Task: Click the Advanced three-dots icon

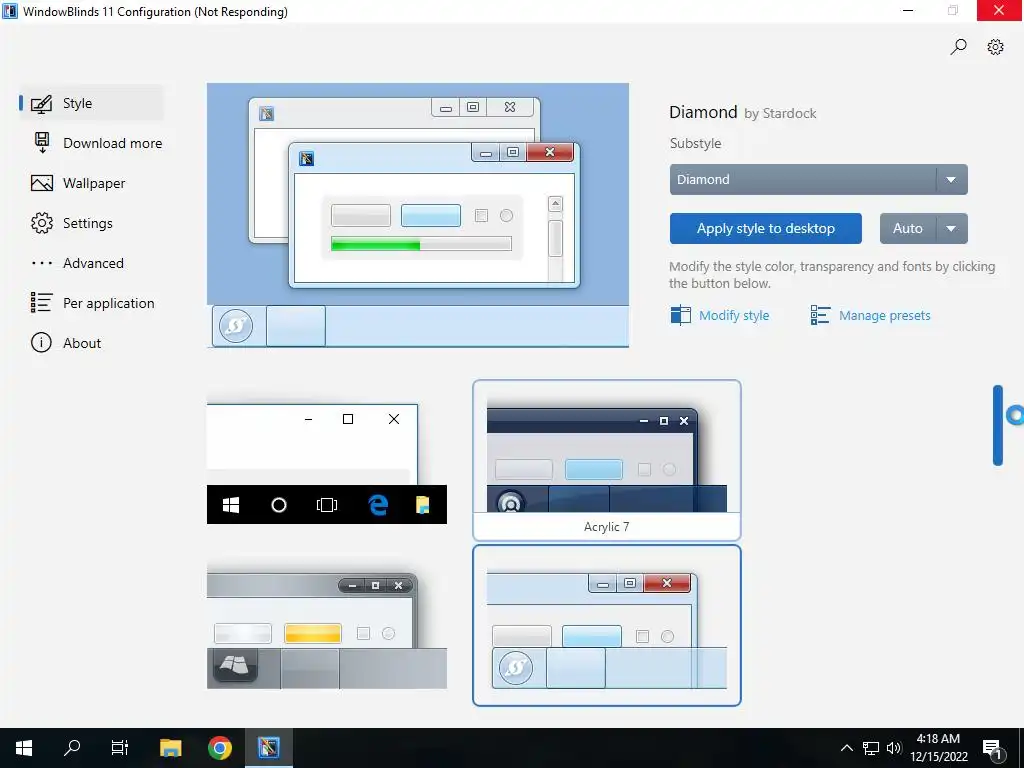Action: [42, 263]
